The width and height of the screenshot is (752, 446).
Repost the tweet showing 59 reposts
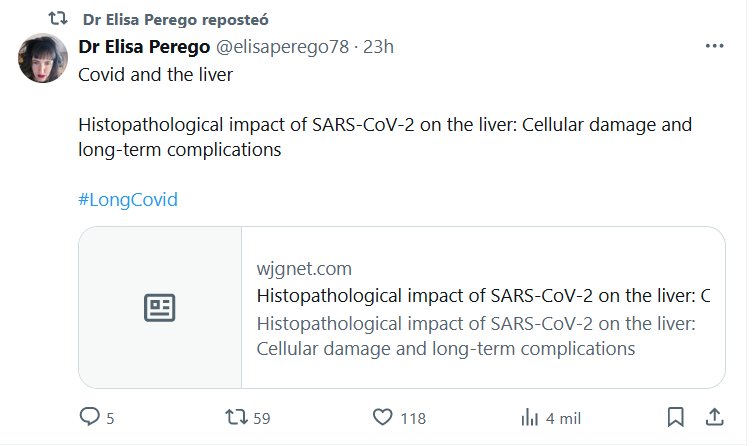(231, 418)
